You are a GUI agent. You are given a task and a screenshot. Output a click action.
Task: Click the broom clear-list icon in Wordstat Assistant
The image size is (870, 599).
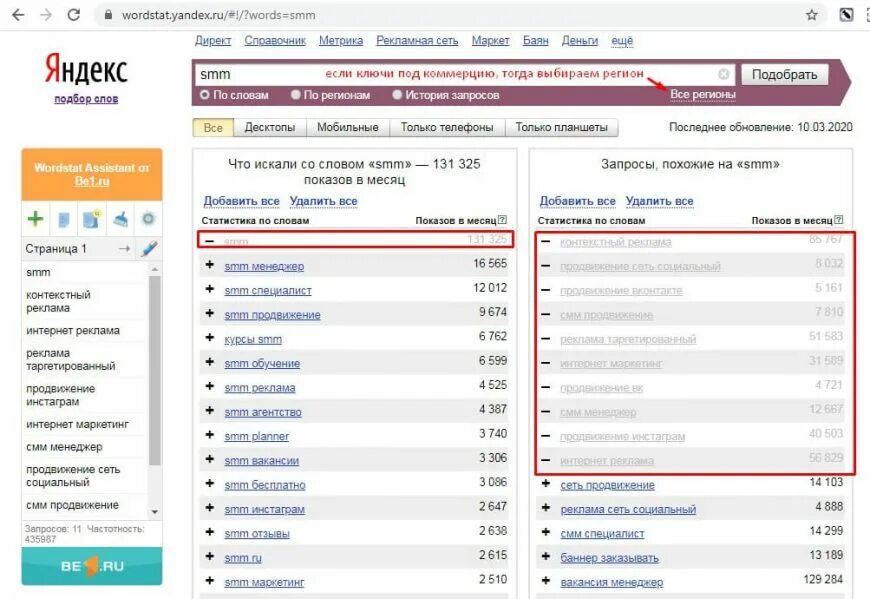click(120, 220)
